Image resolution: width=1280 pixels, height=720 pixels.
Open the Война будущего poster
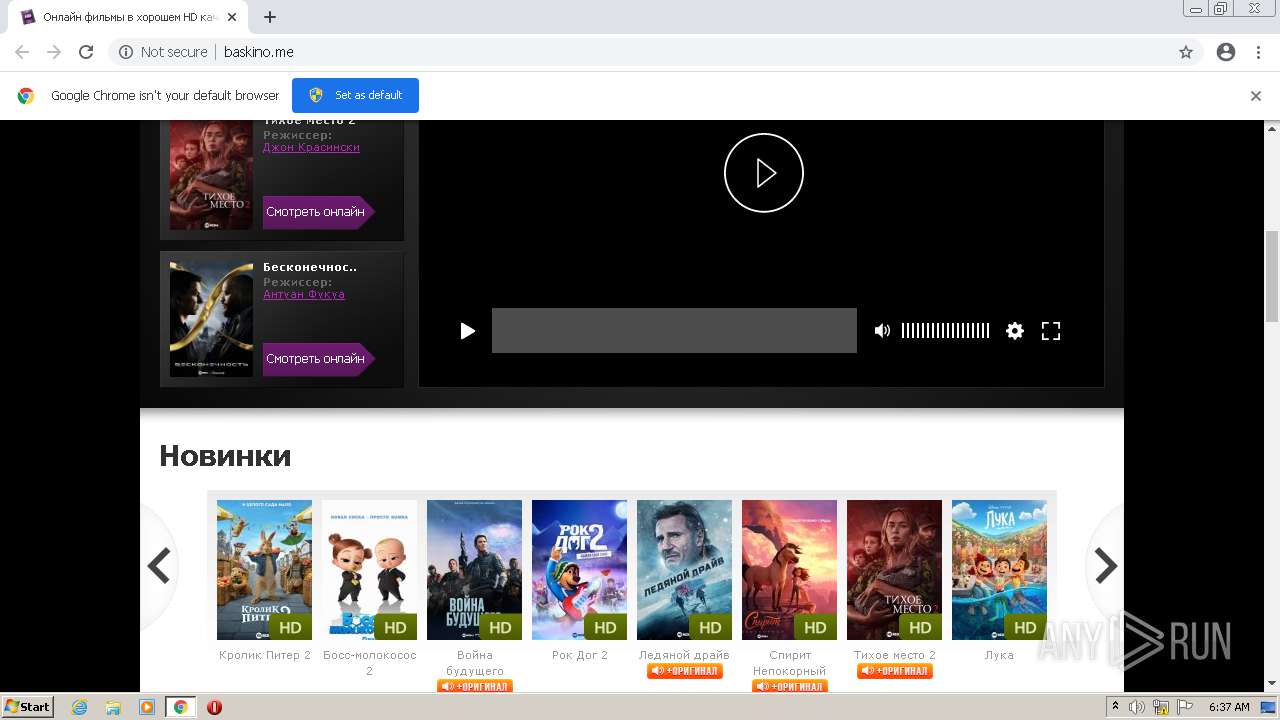(x=474, y=570)
